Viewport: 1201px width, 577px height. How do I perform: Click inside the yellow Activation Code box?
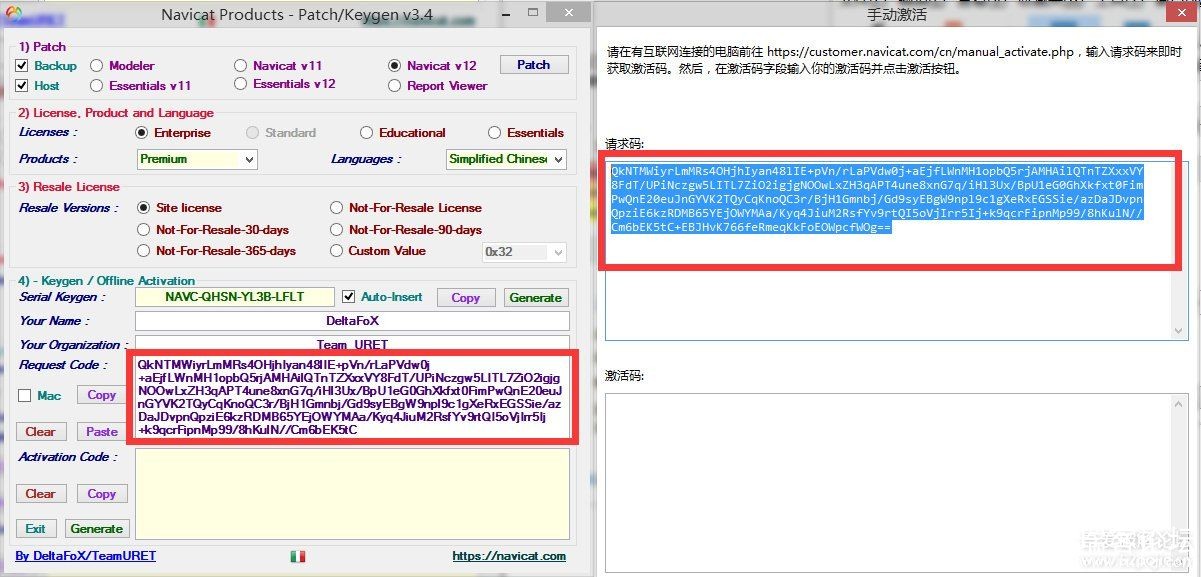tap(352, 494)
